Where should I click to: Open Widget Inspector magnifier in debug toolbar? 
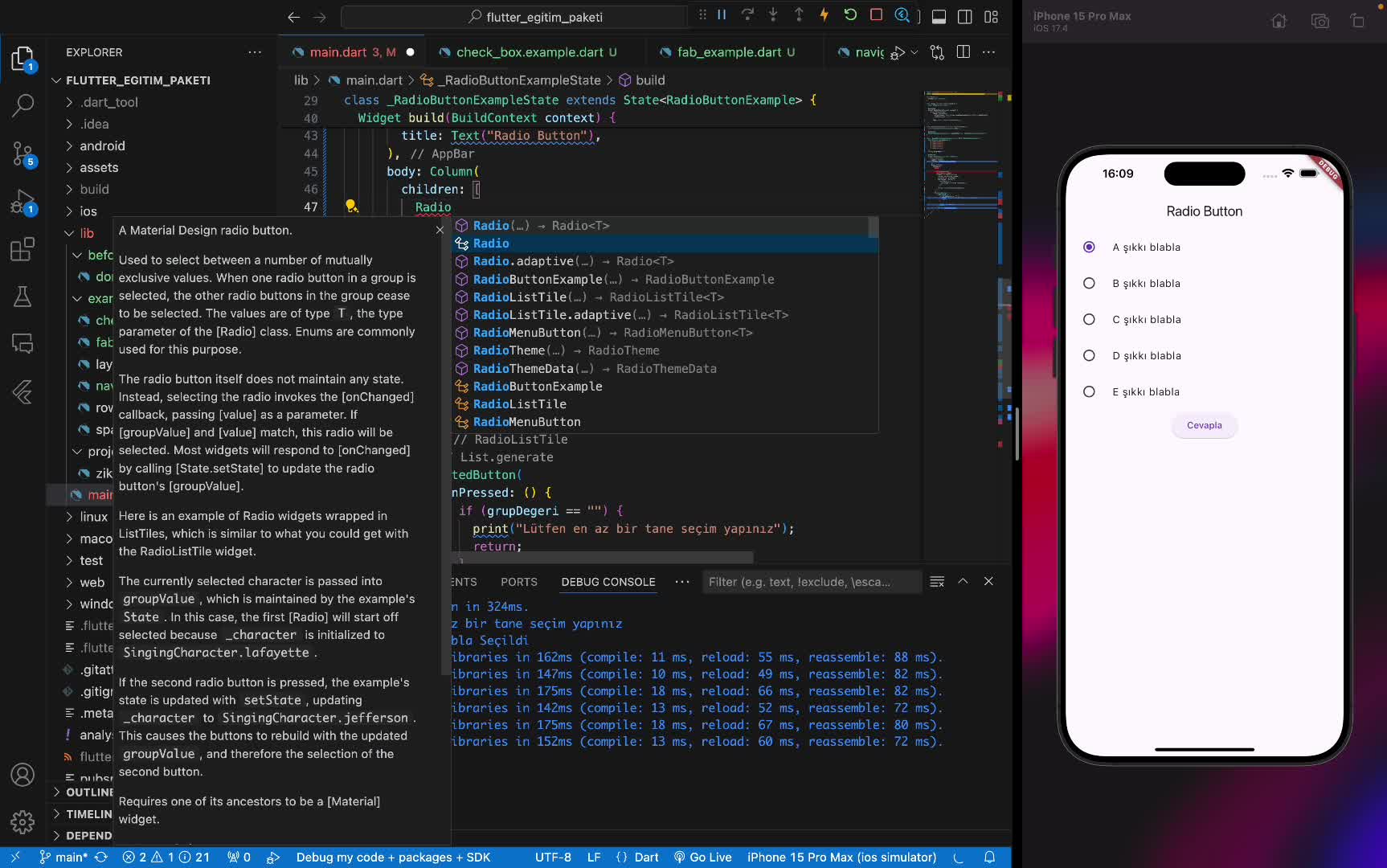click(x=902, y=15)
